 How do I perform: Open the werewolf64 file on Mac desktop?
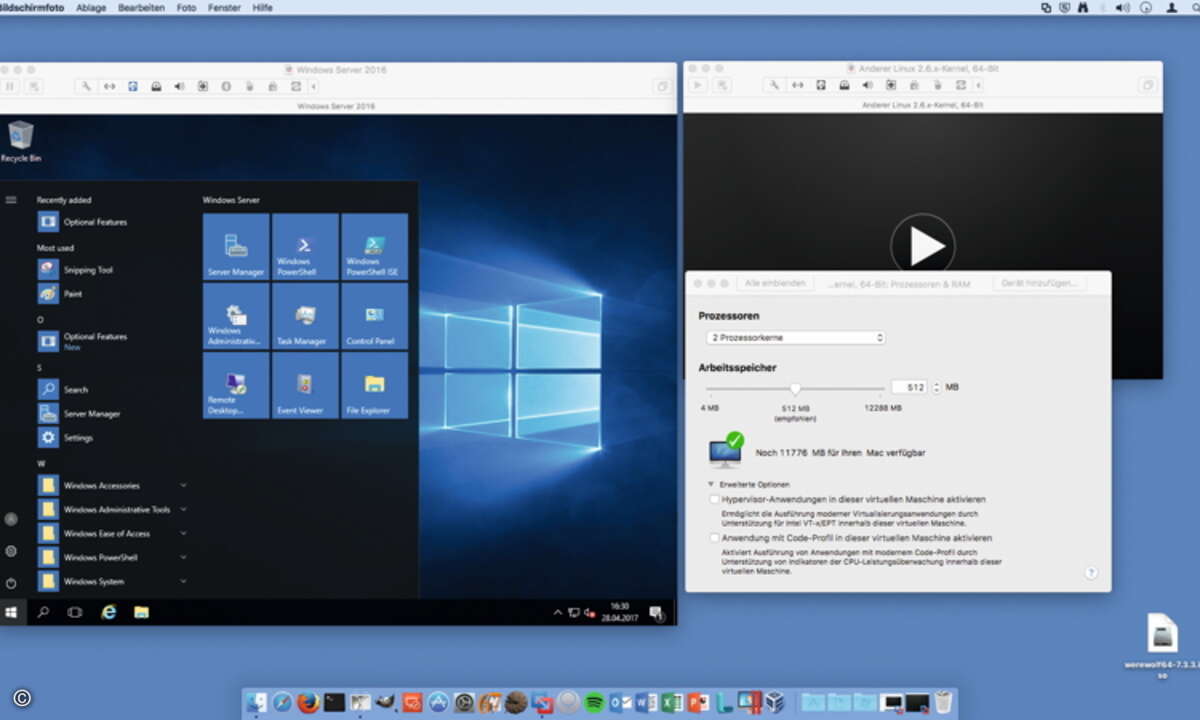[x=1161, y=647]
